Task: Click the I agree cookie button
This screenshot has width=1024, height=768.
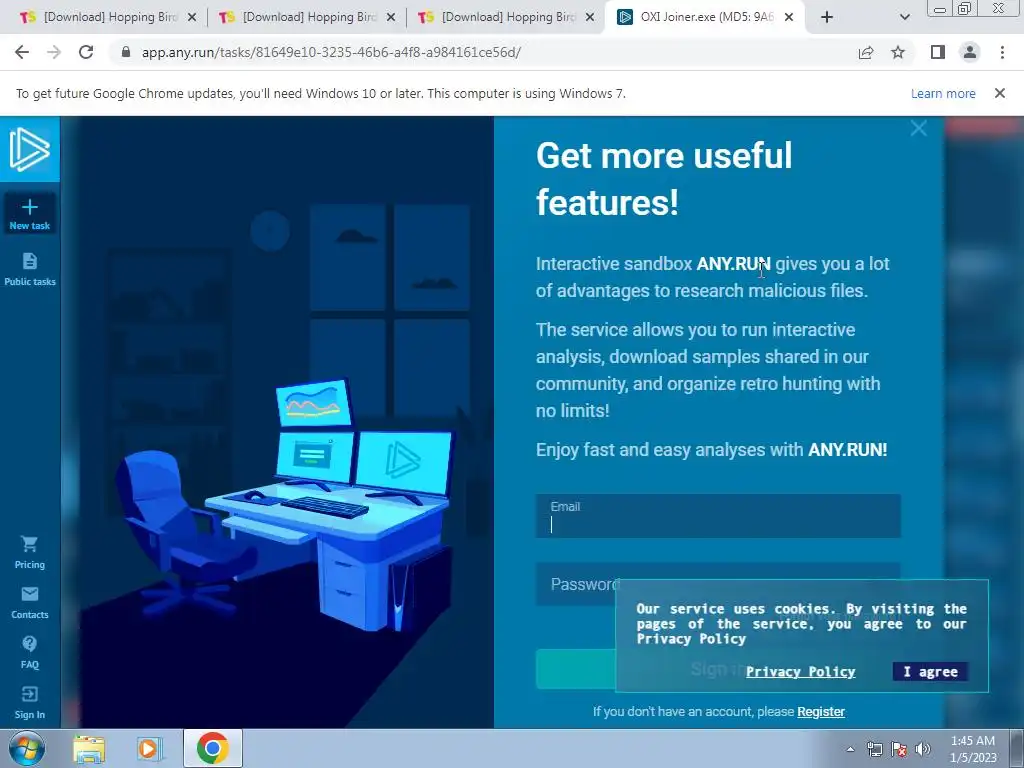Action: [x=930, y=671]
